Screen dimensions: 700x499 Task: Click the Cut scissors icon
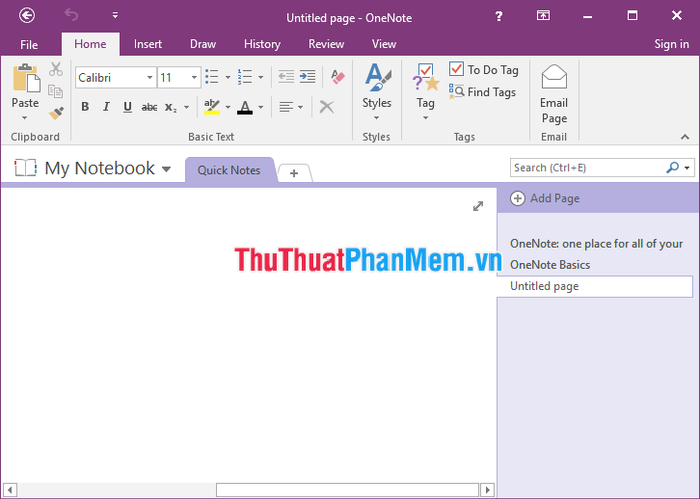56,69
